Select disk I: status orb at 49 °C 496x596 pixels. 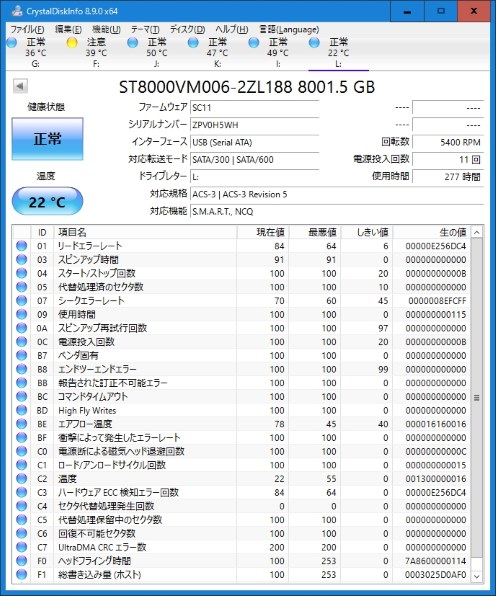[x=254, y=43]
